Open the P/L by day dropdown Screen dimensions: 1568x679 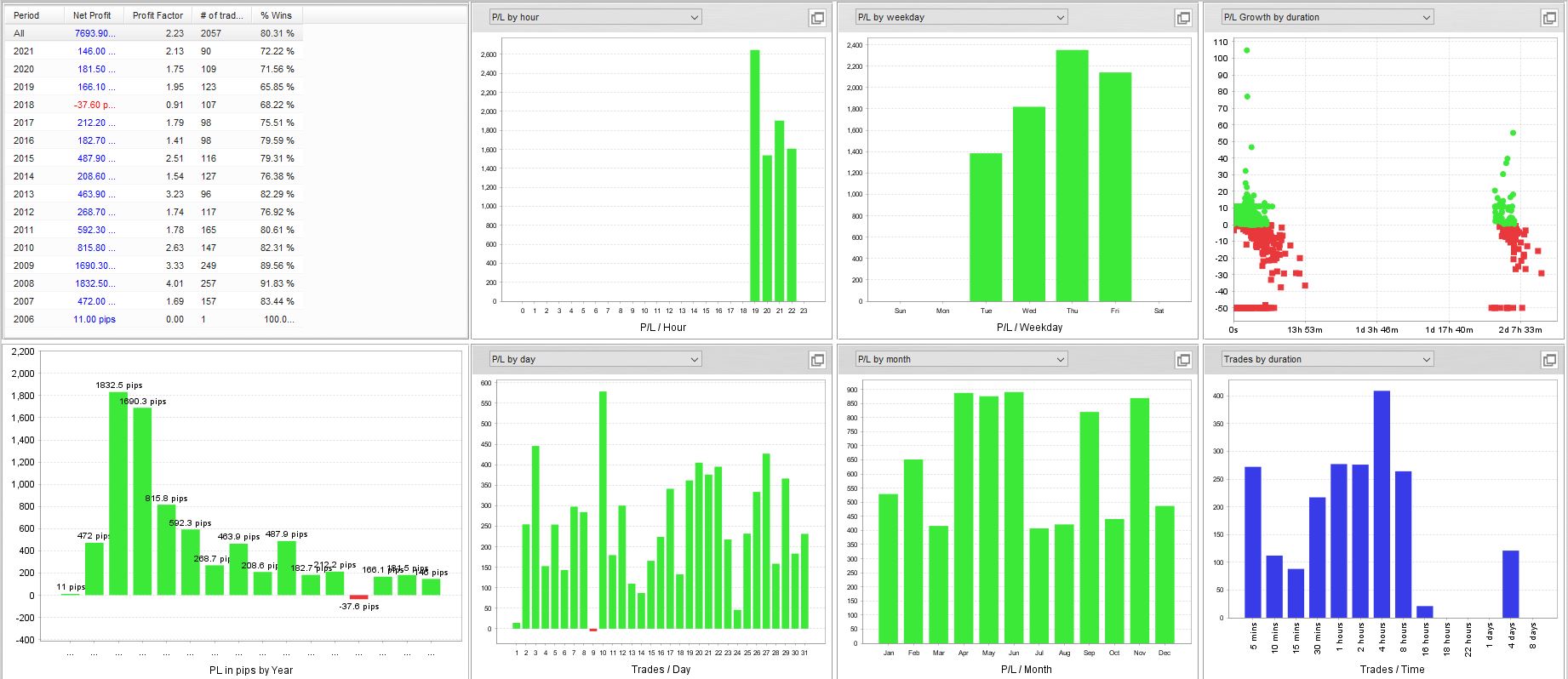595,359
